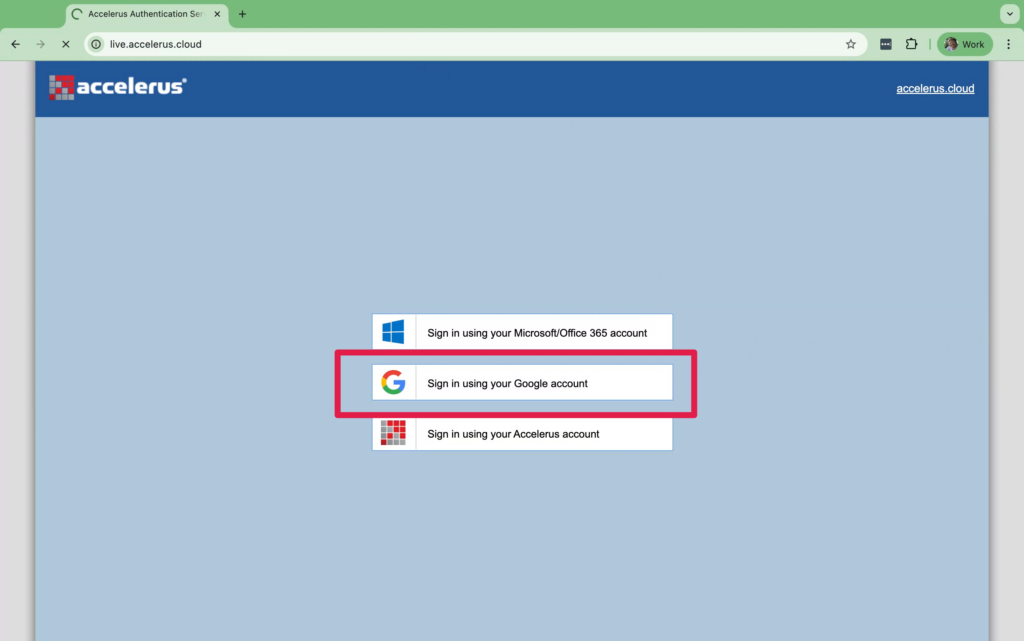Open the Work profile menu
Screen dimensions: 1024x641
(x=964, y=44)
